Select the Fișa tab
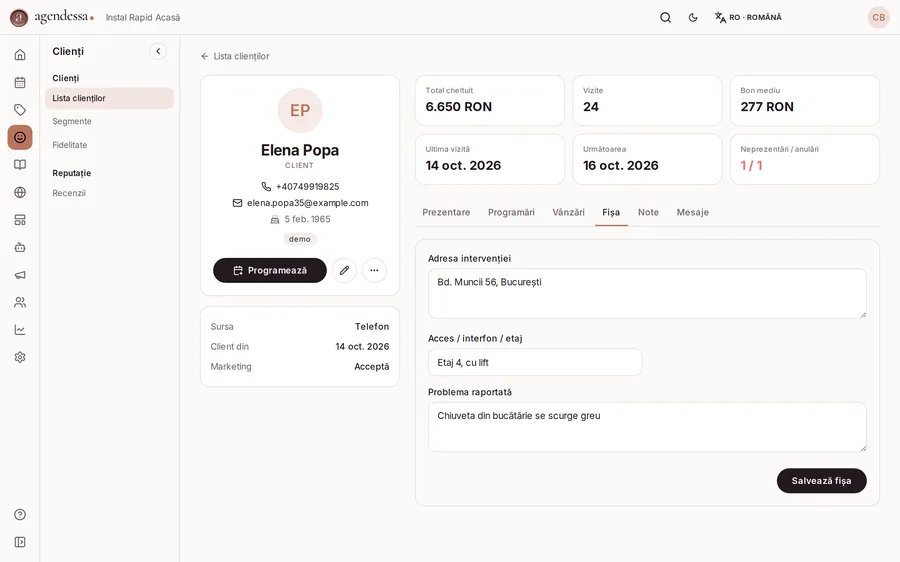The width and height of the screenshot is (900, 562). [x=611, y=212]
